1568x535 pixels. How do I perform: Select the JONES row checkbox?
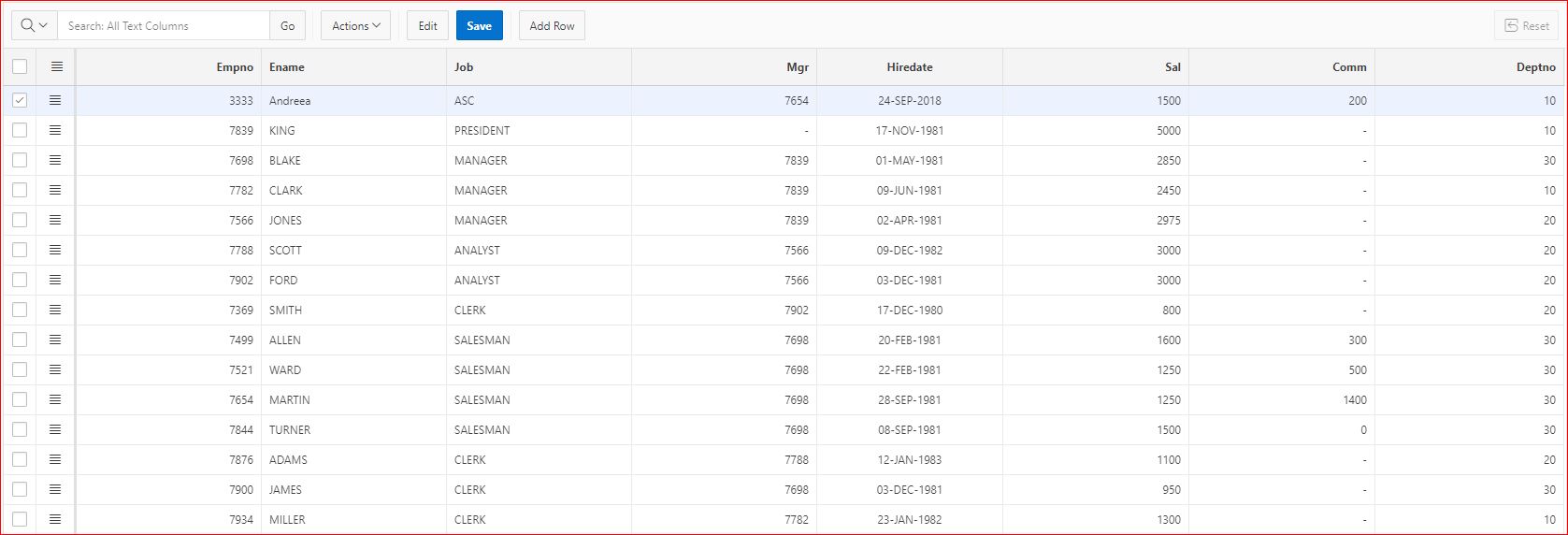pos(20,220)
